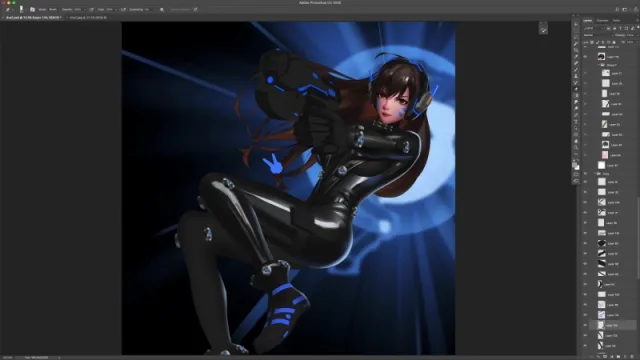Select the Rectangular Marquee tool
Viewport: 640px width, 360px height.
(x=576, y=31)
